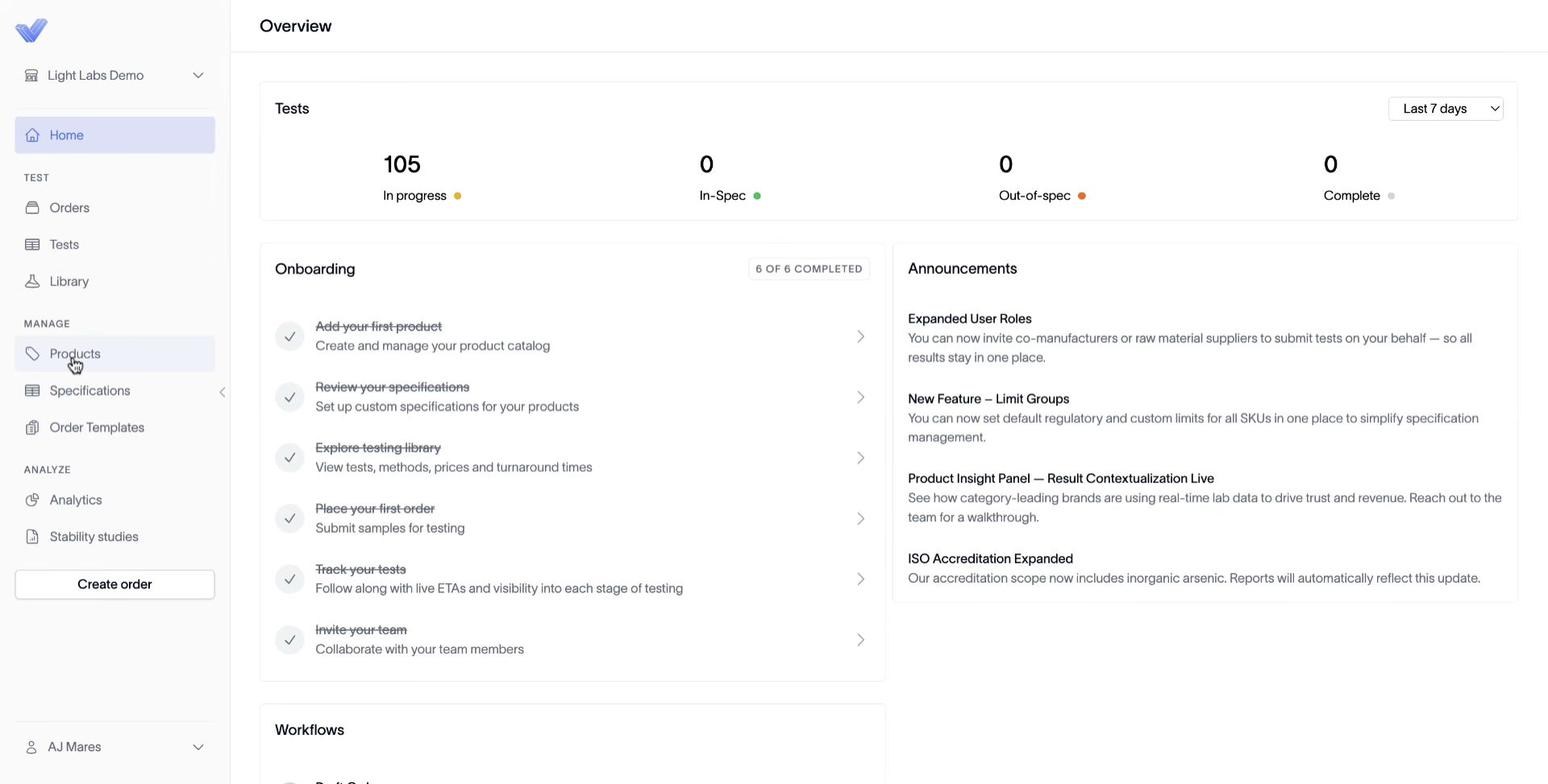This screenshot has width=1548, height=784.
Task: Click the Orders box icon in sidebar
Action: coord(32,208)
